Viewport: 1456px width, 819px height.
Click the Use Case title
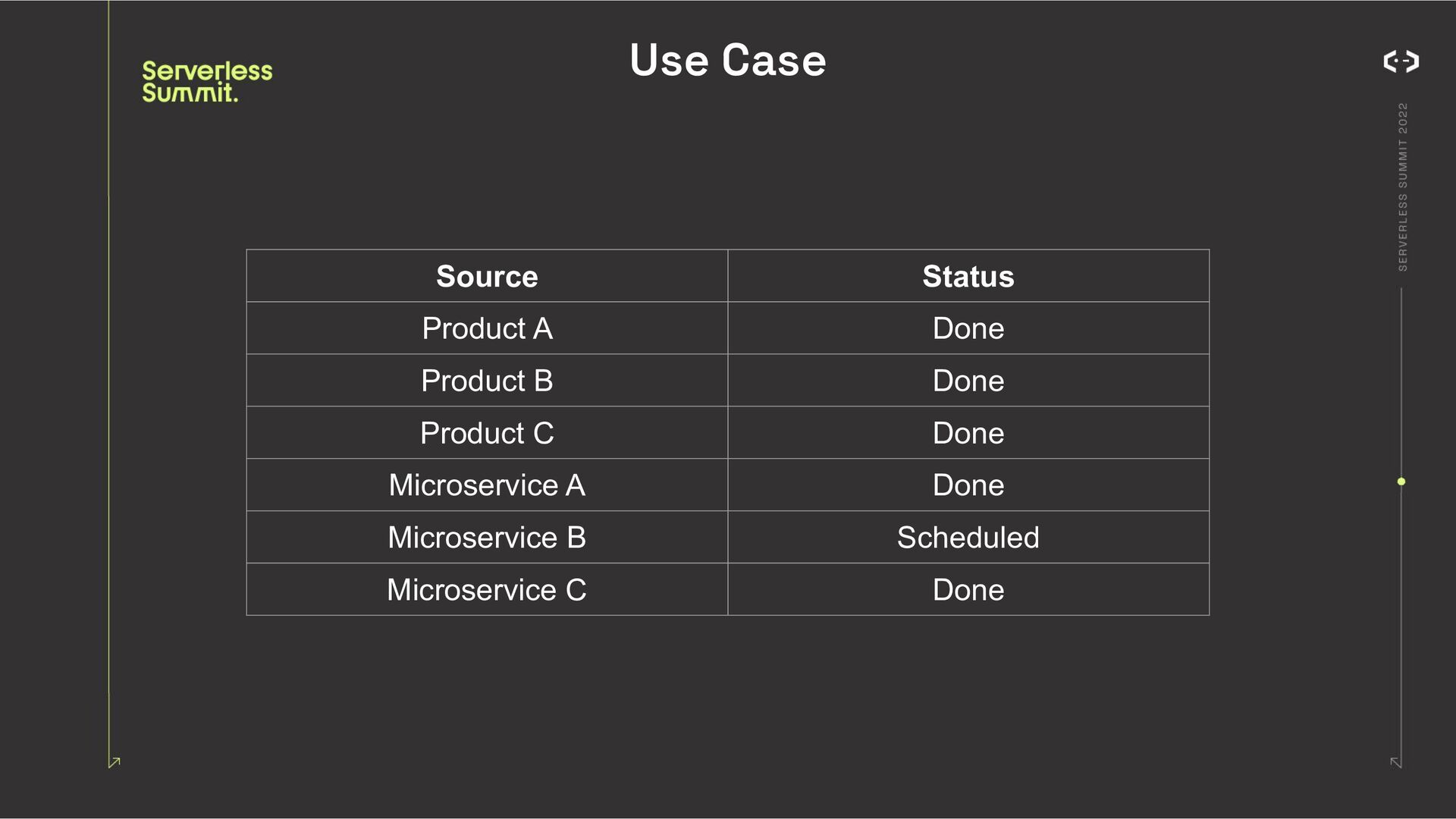pyautogui.click(x=727, y=61)
